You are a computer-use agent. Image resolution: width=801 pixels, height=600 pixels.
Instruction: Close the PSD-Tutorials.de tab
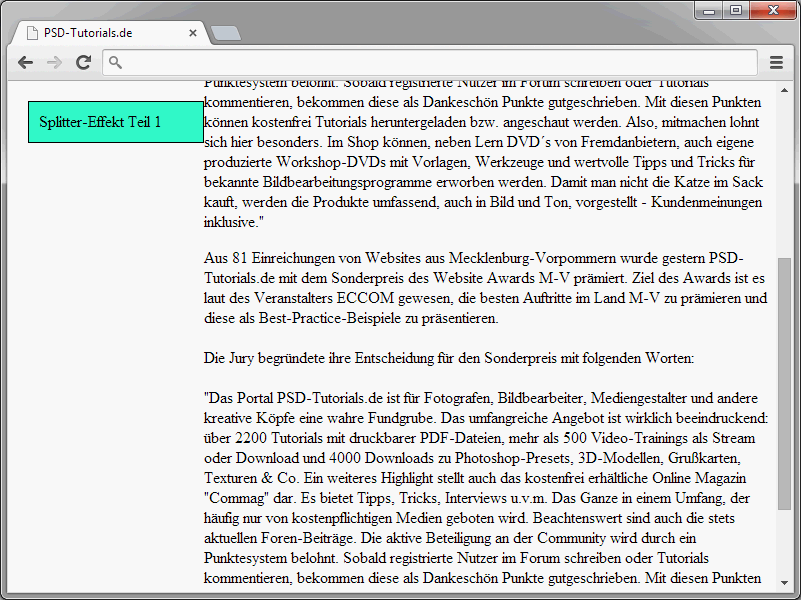coord(193,33)
